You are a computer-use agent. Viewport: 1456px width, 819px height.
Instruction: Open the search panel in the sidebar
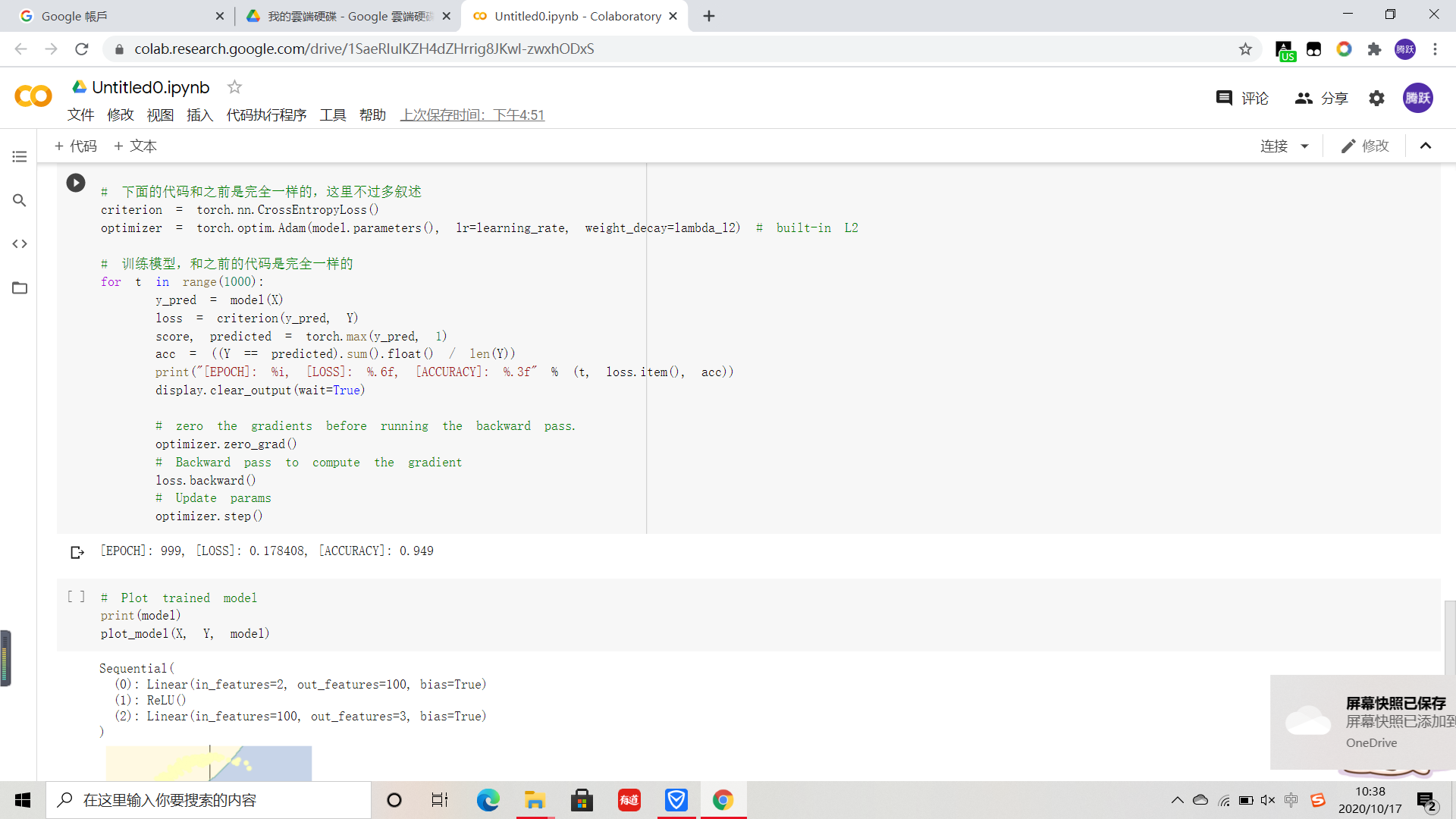(20, 200)
